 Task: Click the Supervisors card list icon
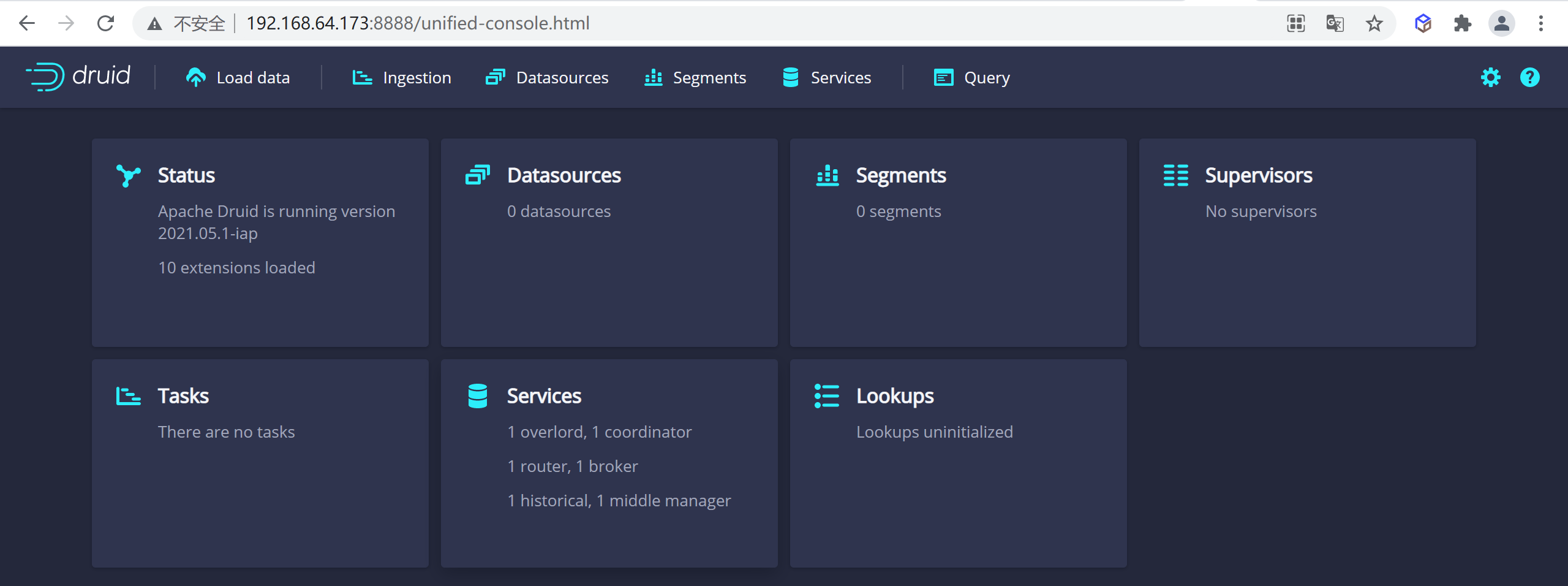pyautogui.click(x=1176, y=175)
